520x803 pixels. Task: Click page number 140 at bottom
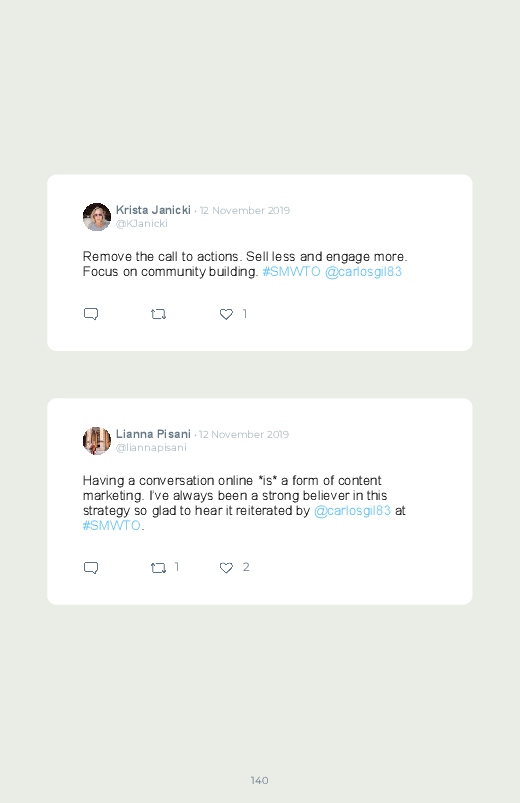(x=260, y=780)
